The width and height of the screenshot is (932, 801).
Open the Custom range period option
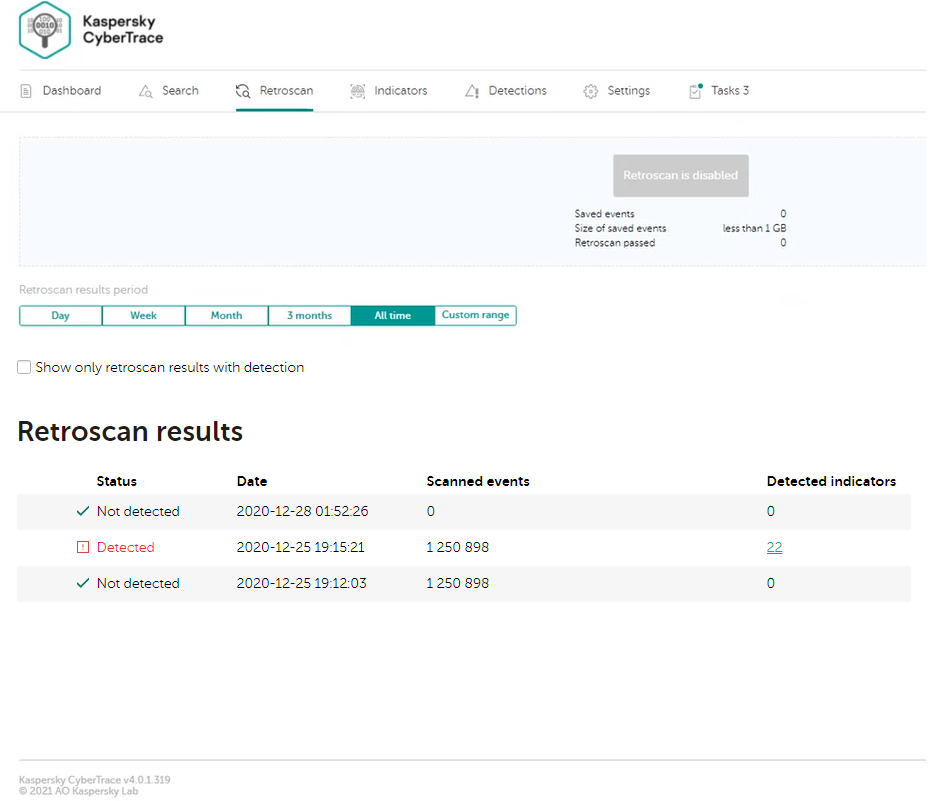click(x=476, y=316)
